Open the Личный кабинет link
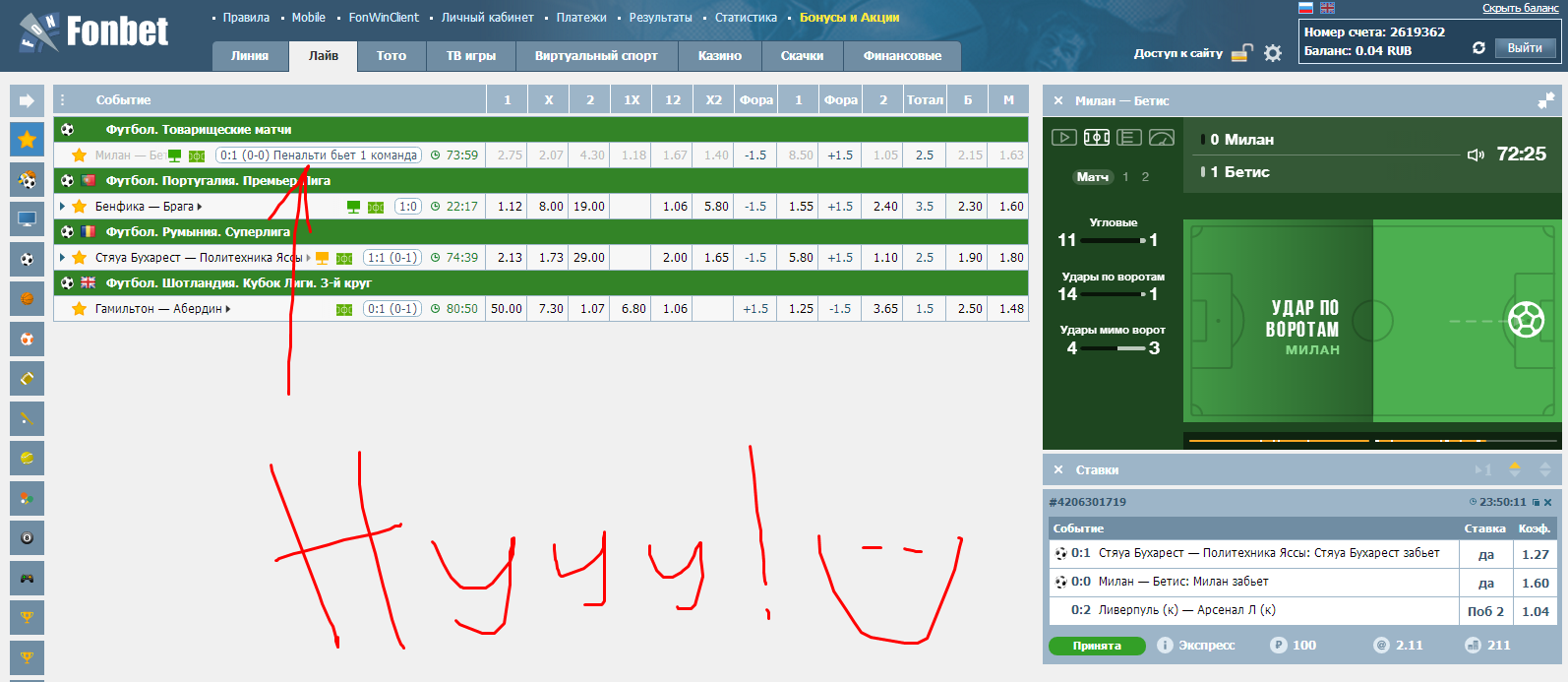 [487, 18]
